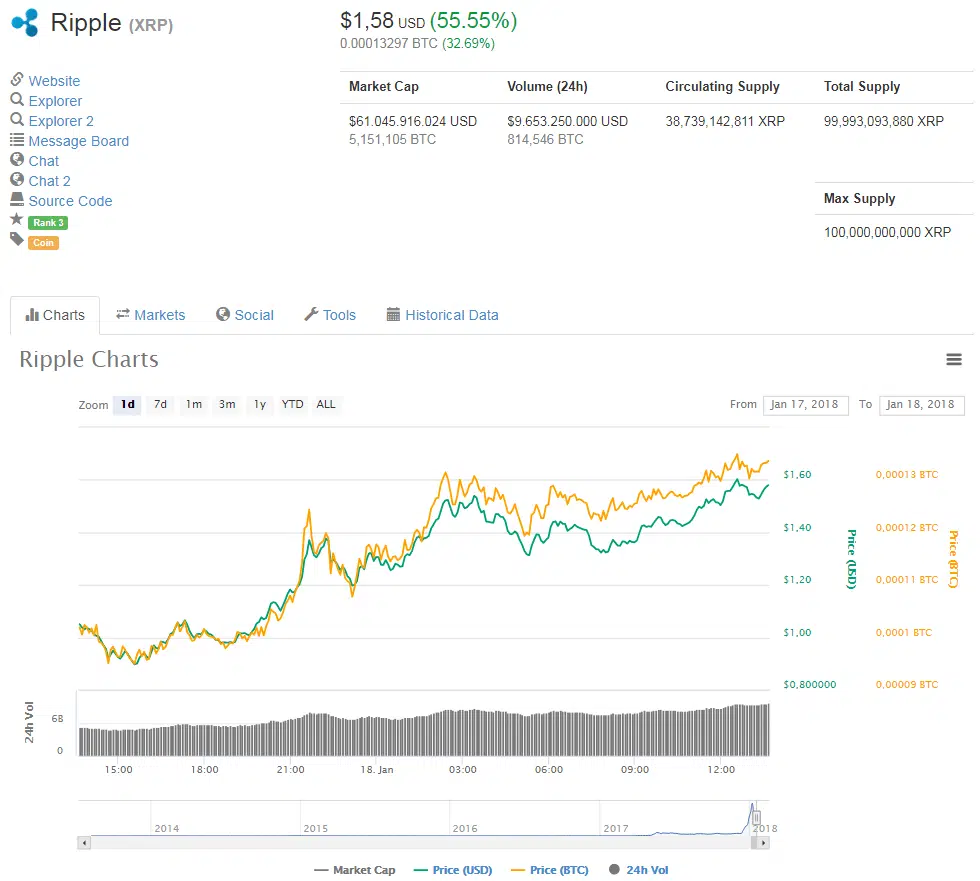Click the 814,546 BTC volume value
This screenshot has width=980, height=881.
pyautogui.click(x=545, y=139)
